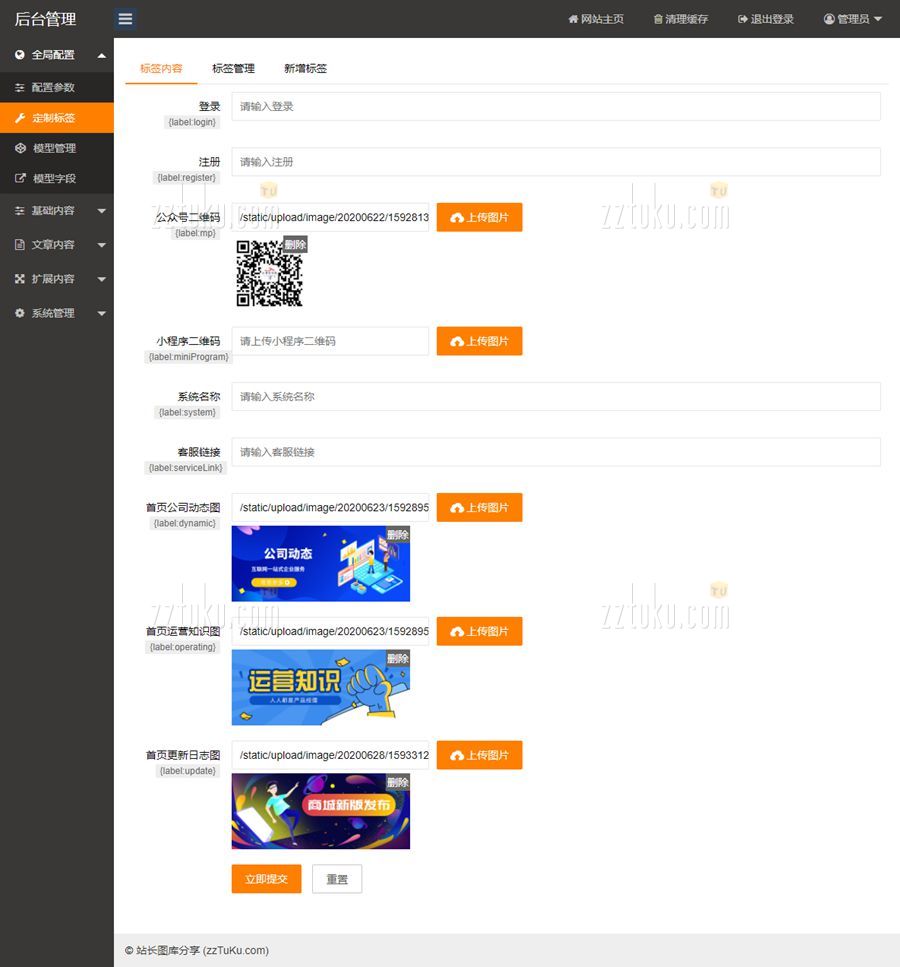Image resolution: width=900 pixels, height=967 pixels.
Task: Click the 重置 reset button
Action: coord(337,879)
